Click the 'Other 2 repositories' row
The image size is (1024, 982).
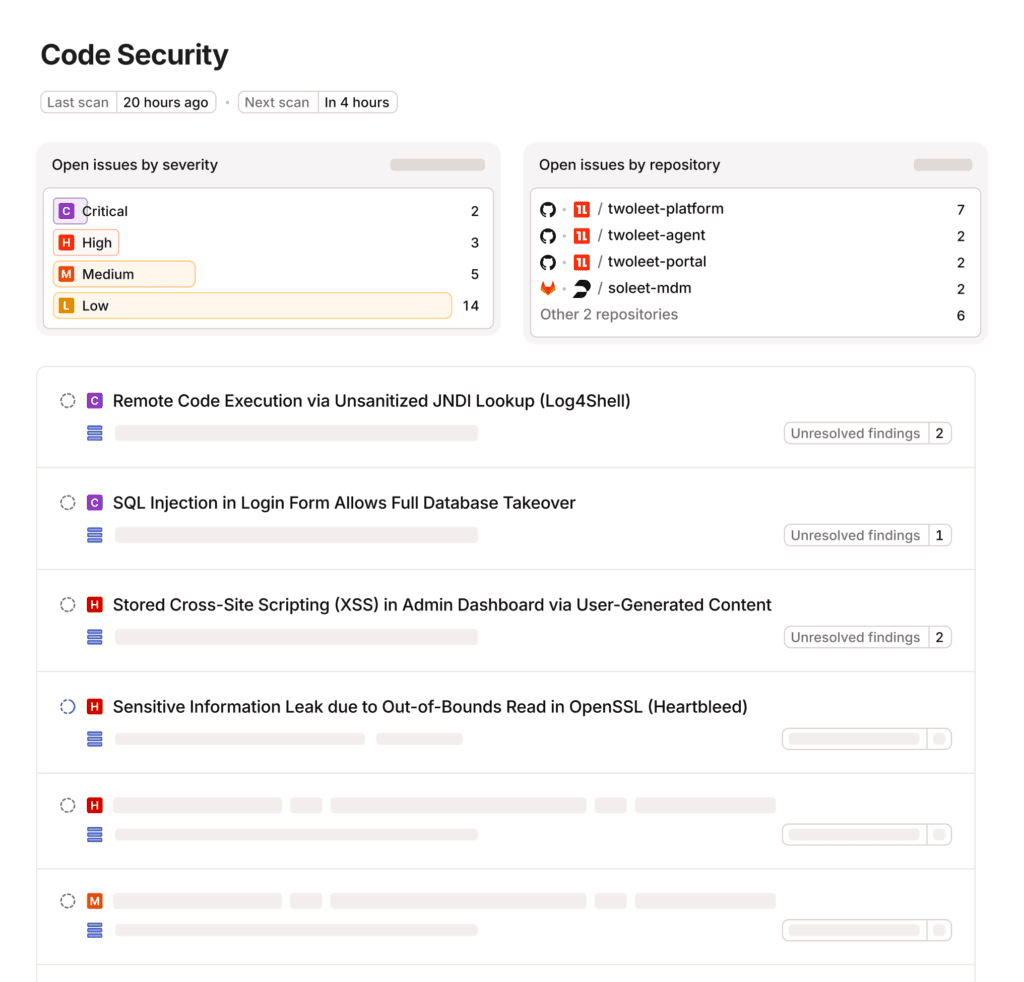click(x=752, y=315)
